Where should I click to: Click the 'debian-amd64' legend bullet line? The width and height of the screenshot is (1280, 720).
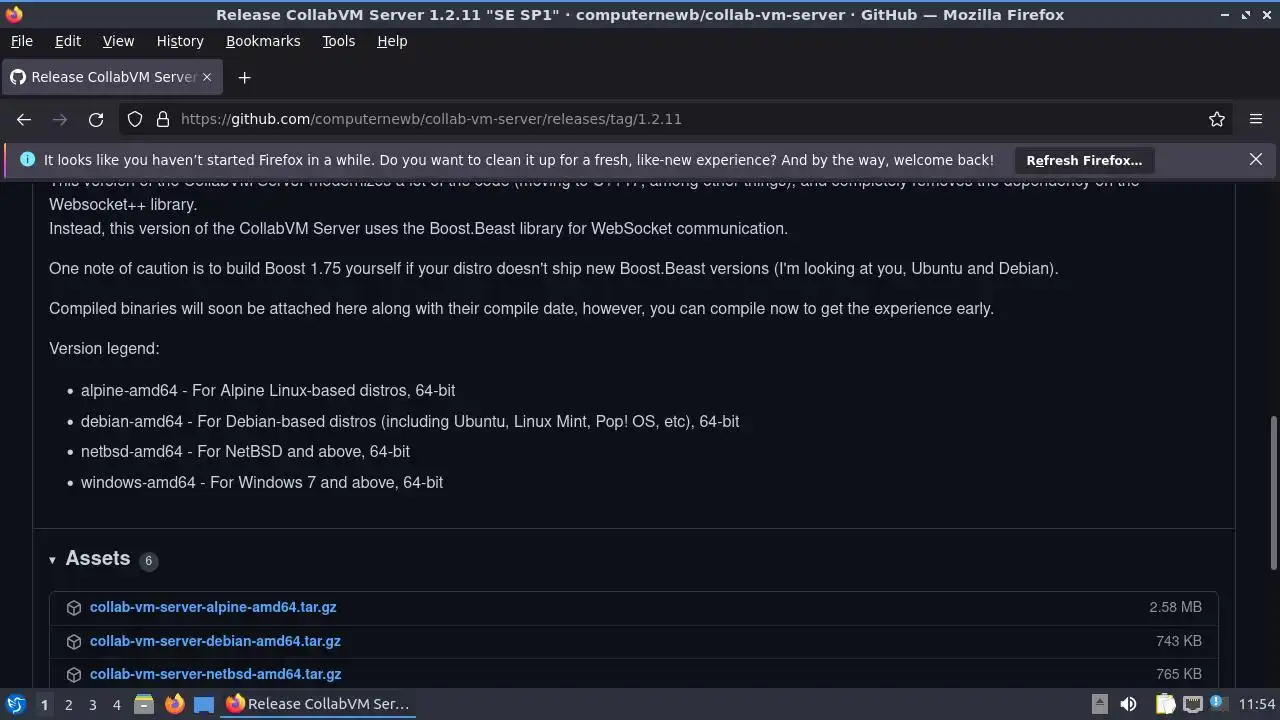point(410,421)
